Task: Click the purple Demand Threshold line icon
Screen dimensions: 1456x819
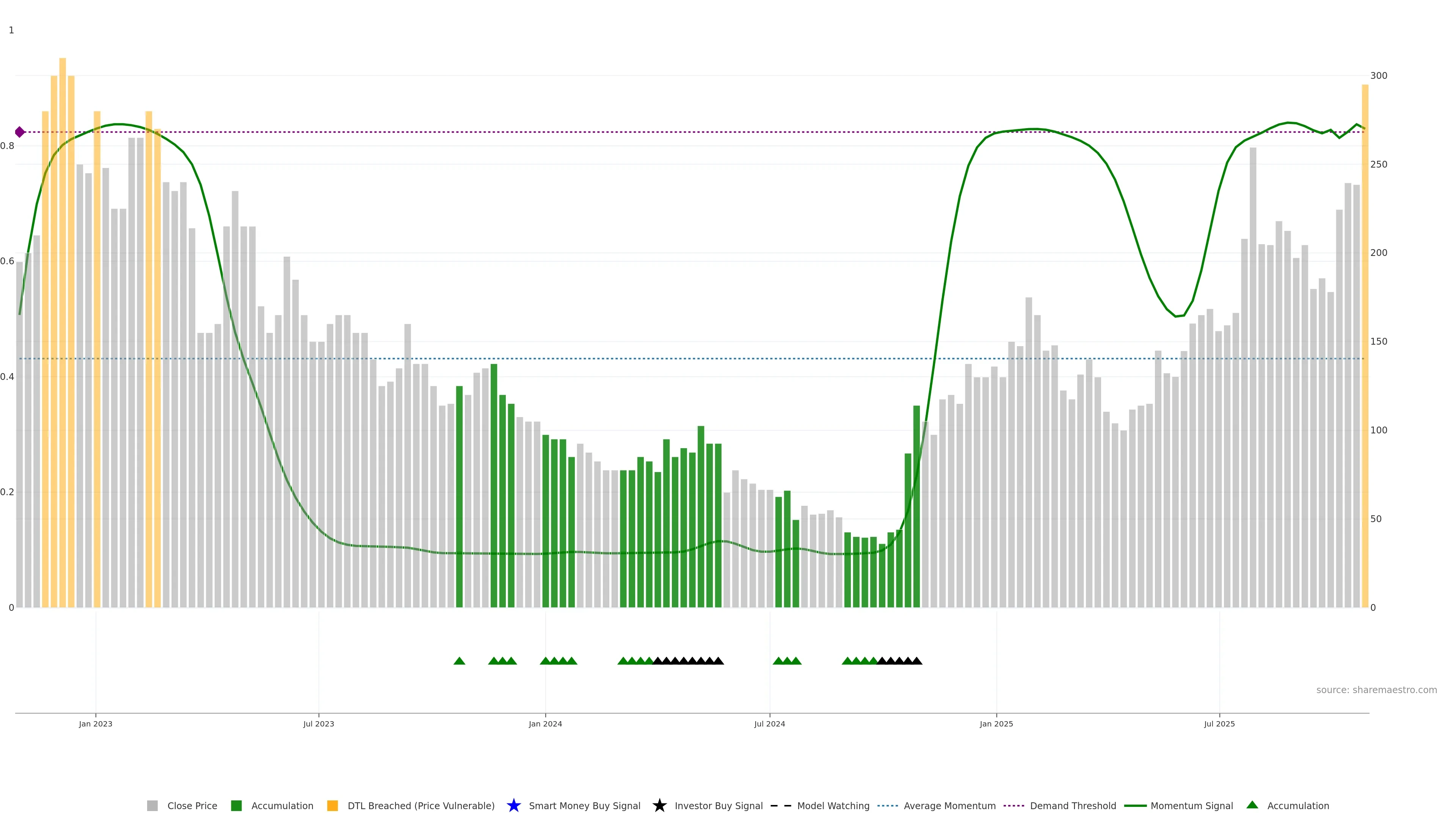Action: 1014,805
